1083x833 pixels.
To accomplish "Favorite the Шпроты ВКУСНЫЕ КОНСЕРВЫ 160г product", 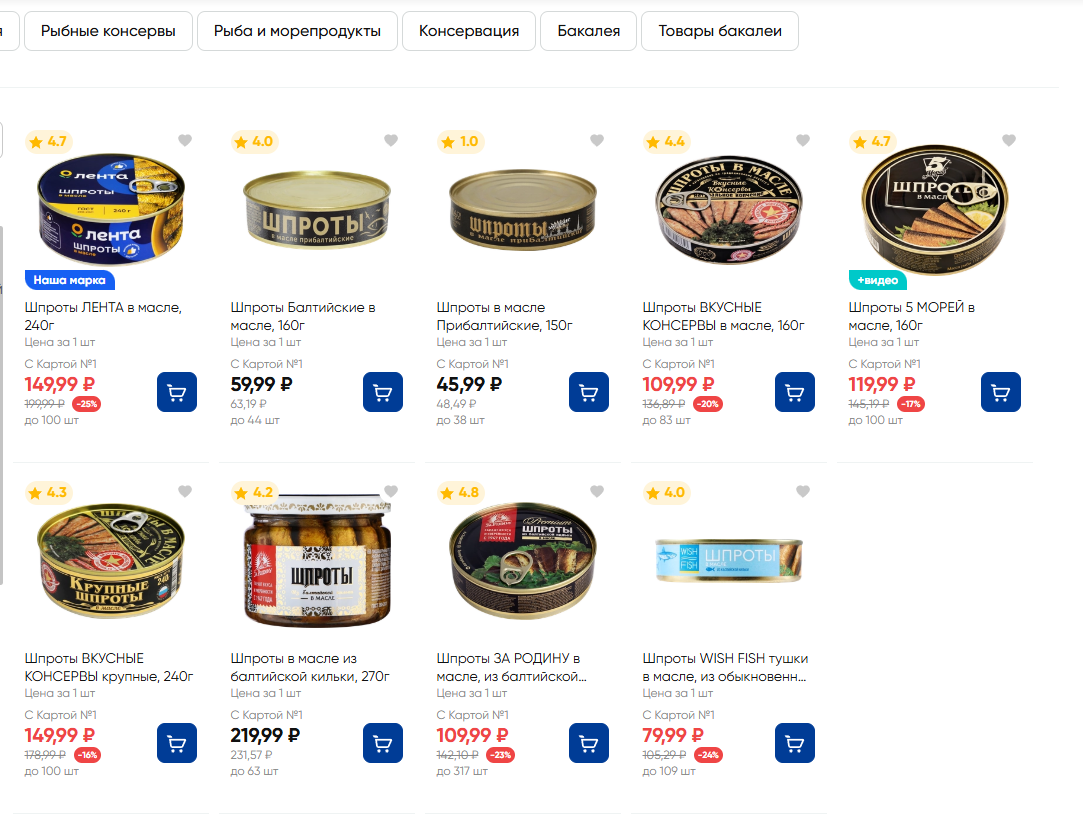I will [803, 140].
